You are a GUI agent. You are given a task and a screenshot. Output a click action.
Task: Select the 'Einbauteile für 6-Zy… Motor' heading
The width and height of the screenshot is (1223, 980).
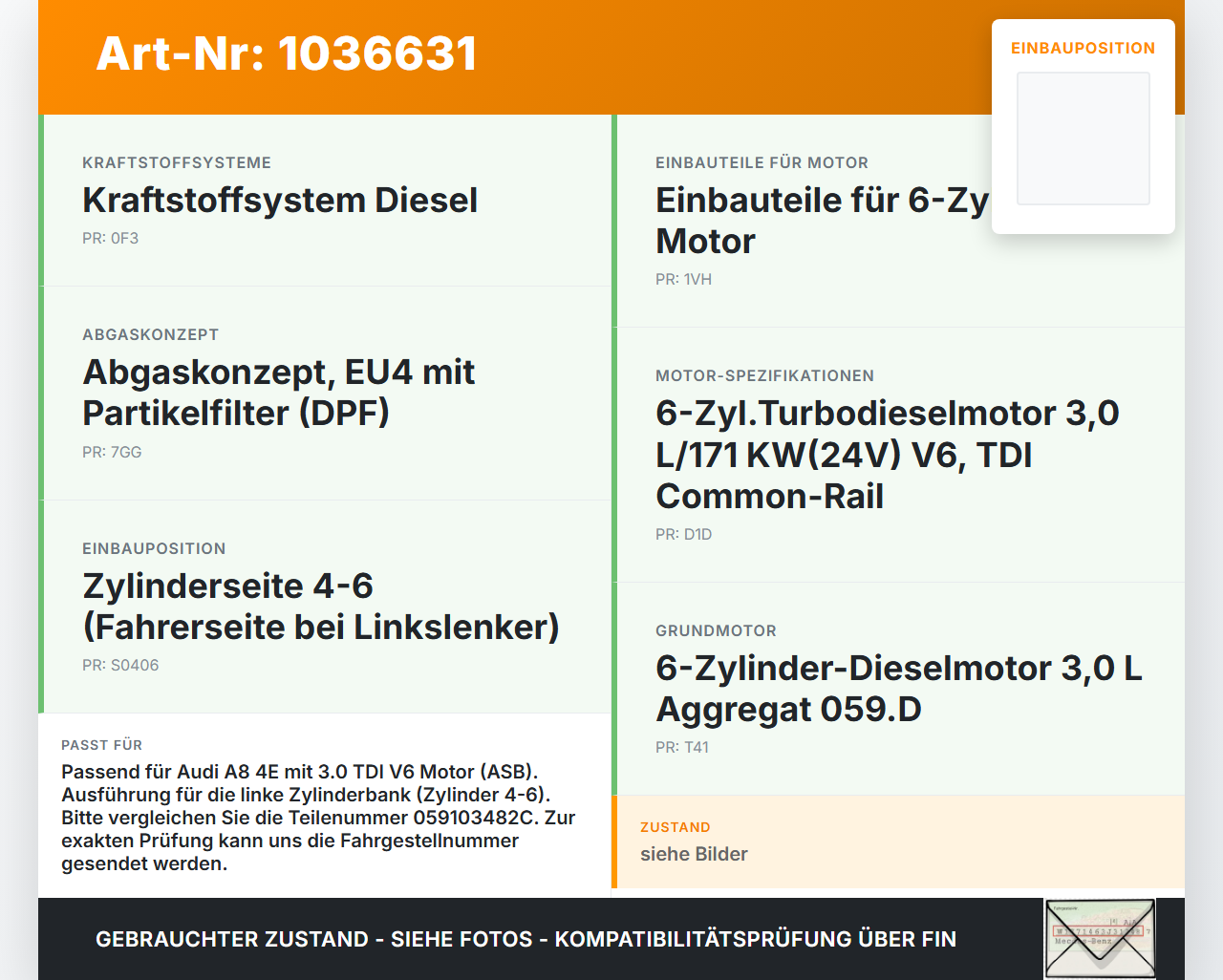(823, 221)
